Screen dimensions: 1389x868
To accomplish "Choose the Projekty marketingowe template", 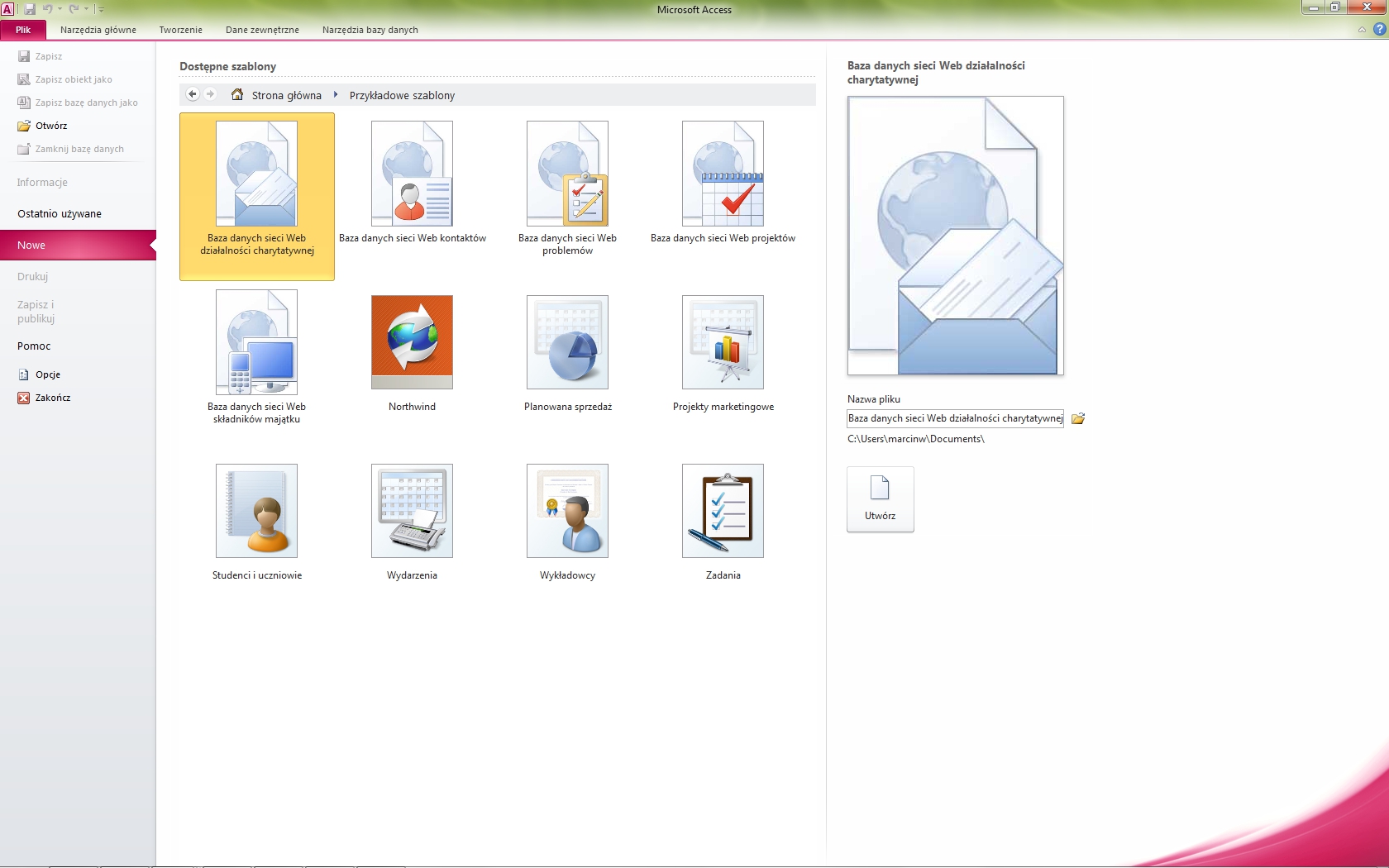I will click(723, 342).
